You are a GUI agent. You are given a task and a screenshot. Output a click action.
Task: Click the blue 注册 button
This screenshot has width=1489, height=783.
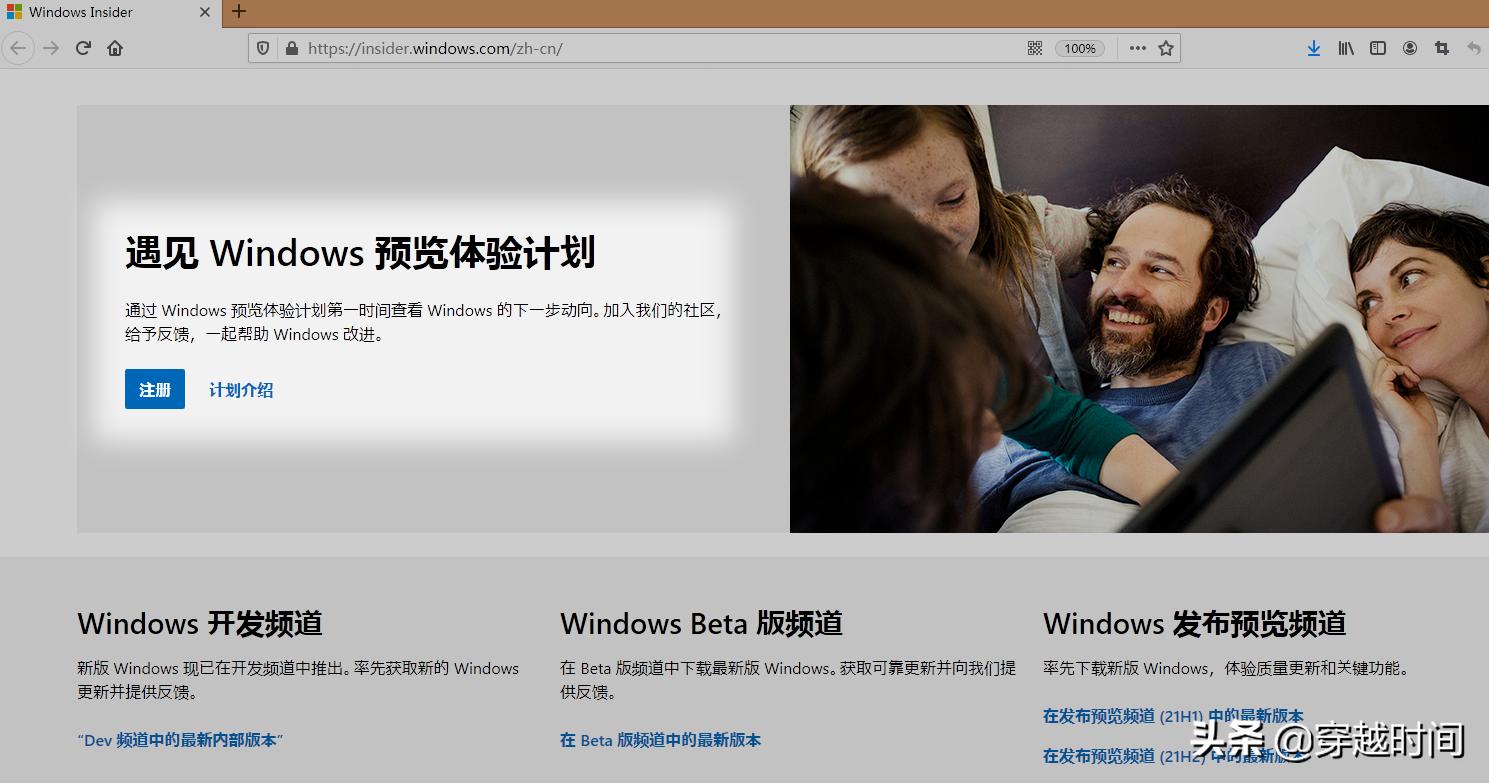154,389
